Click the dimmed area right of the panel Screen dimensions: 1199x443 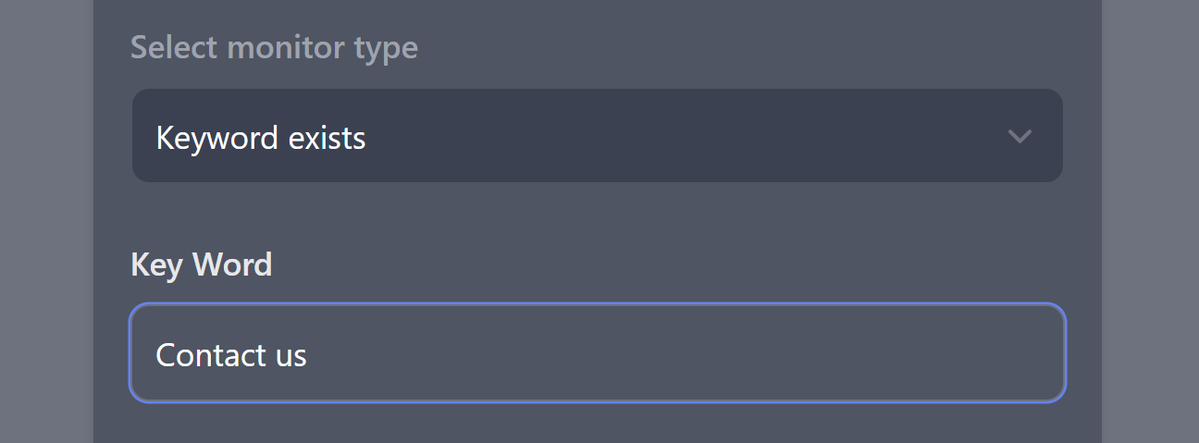tap(1150, 222)
